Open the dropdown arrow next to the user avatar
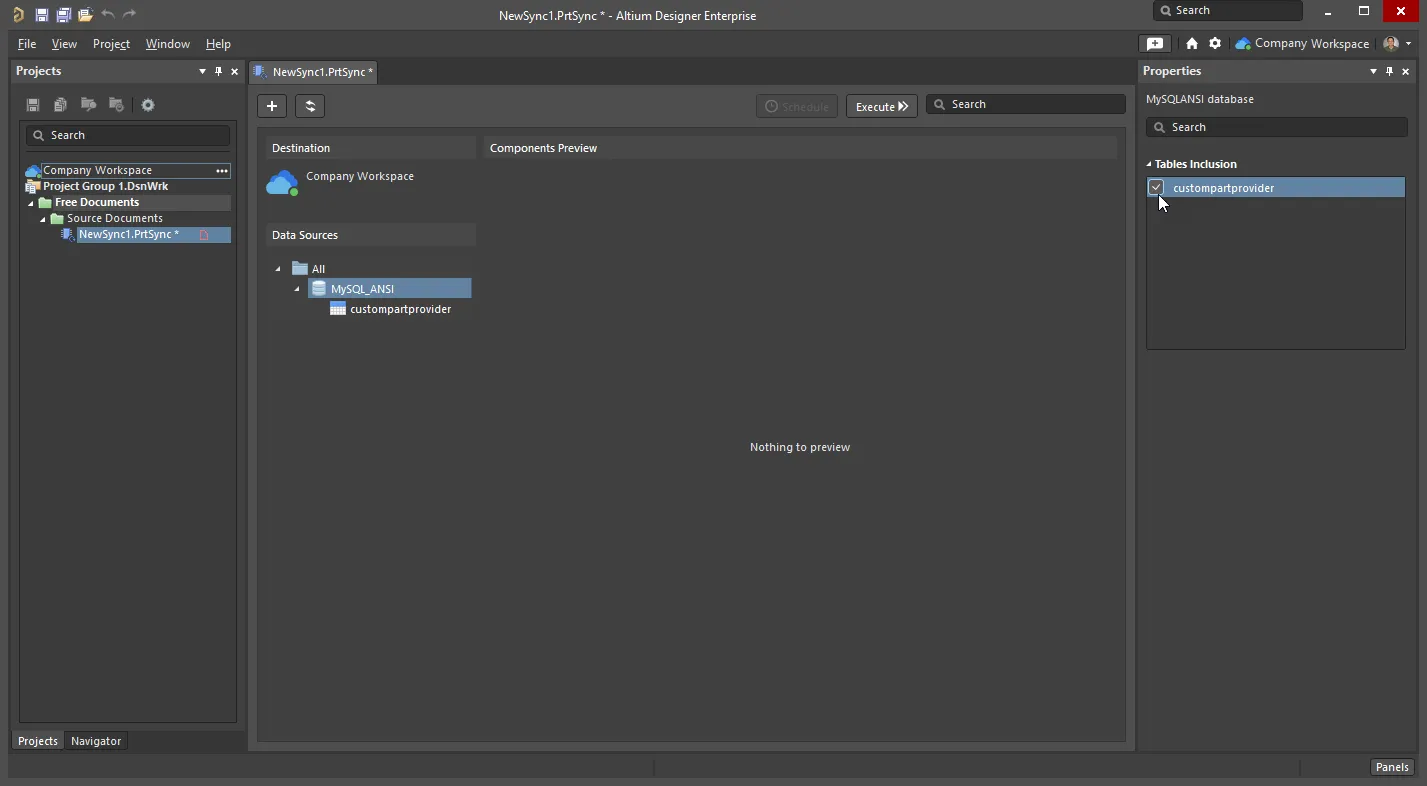1427x786 pixels. tap(1408, 43)
